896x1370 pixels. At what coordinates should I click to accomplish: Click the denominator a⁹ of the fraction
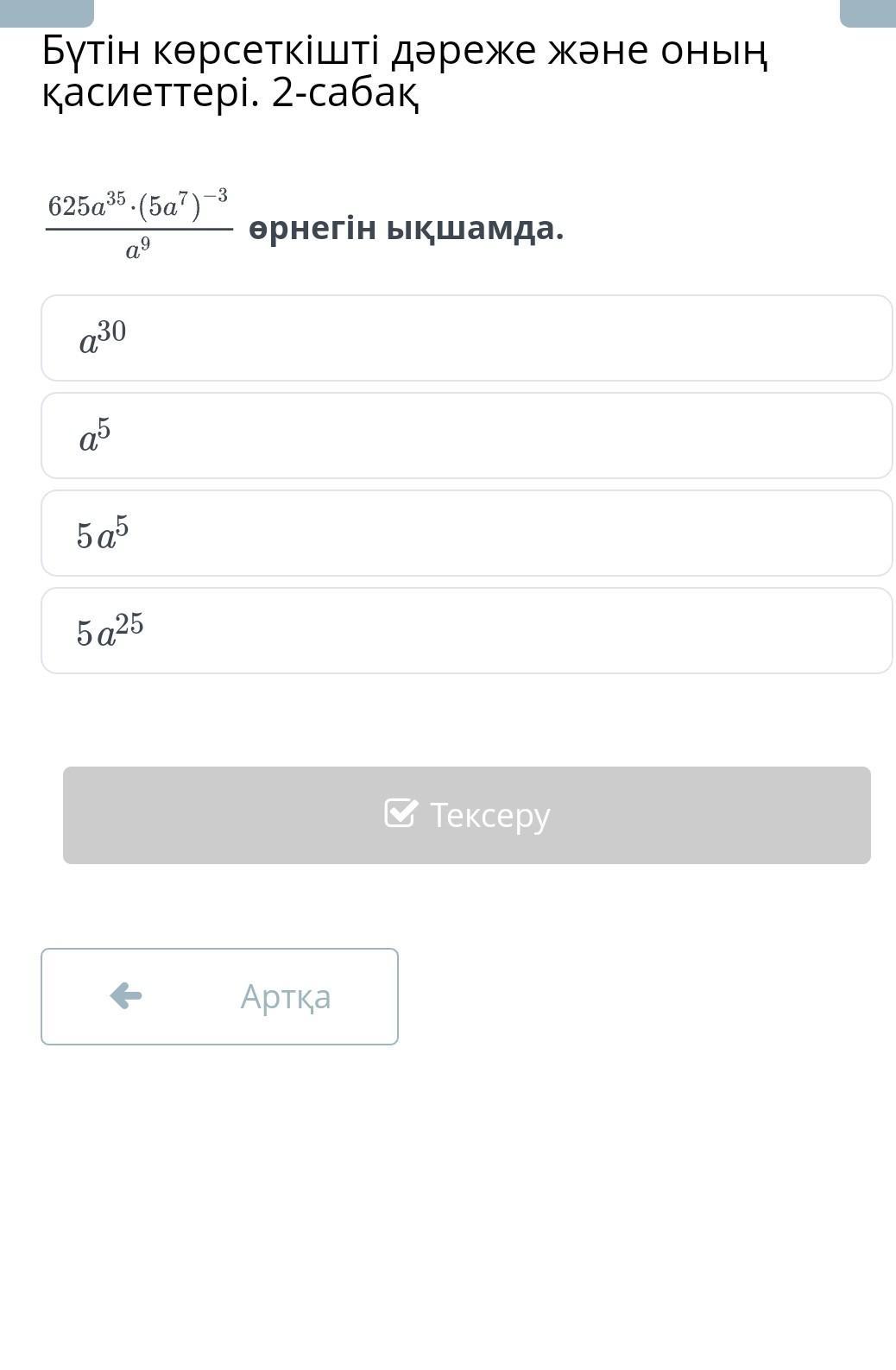[138, 249]
